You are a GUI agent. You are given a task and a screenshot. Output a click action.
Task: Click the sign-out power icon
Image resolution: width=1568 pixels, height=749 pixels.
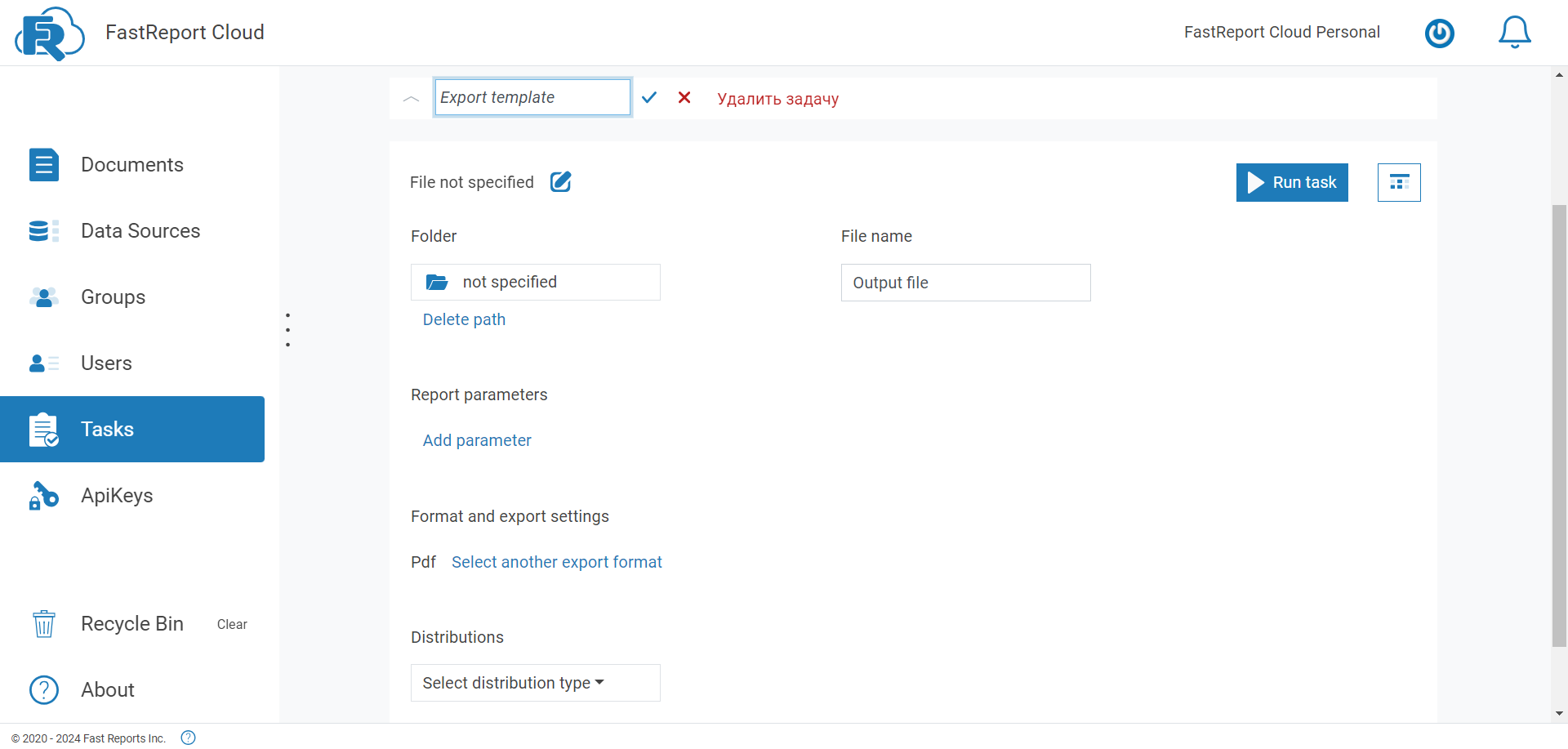[1440, 33]
